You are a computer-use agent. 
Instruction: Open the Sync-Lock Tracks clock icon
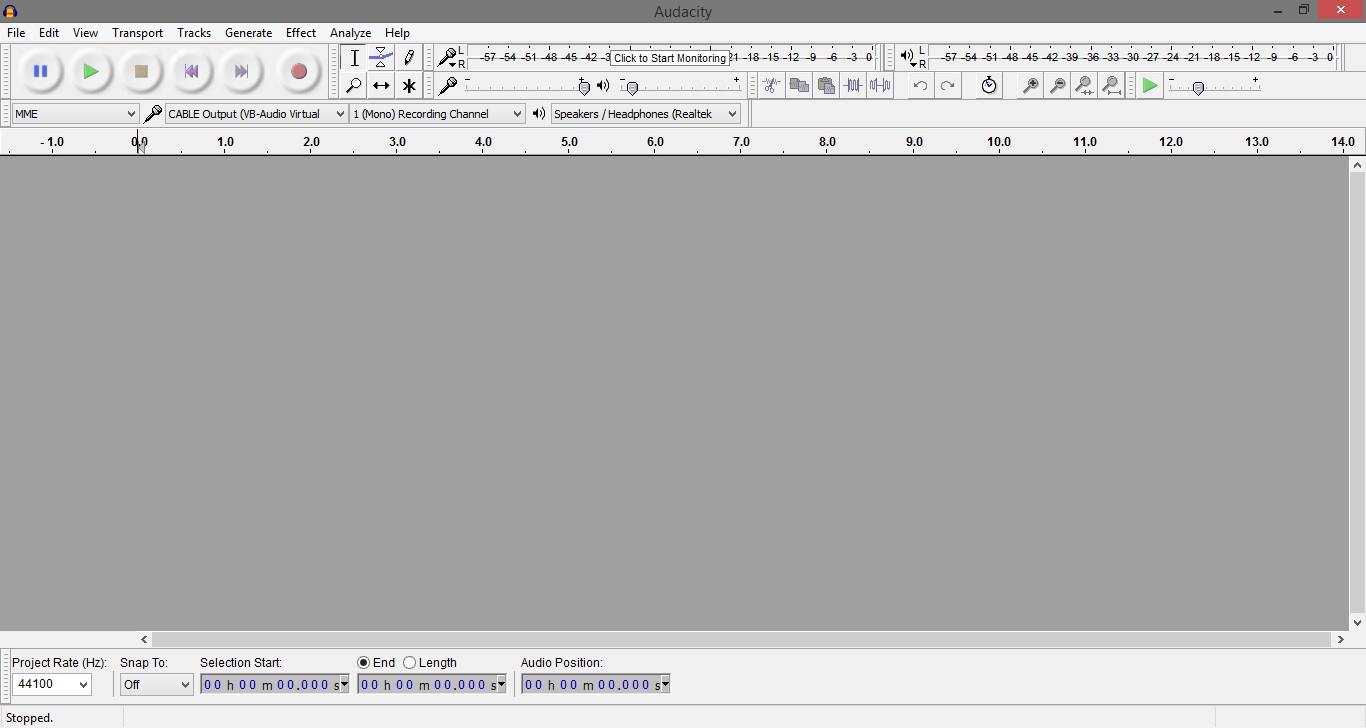pos(989,86)
